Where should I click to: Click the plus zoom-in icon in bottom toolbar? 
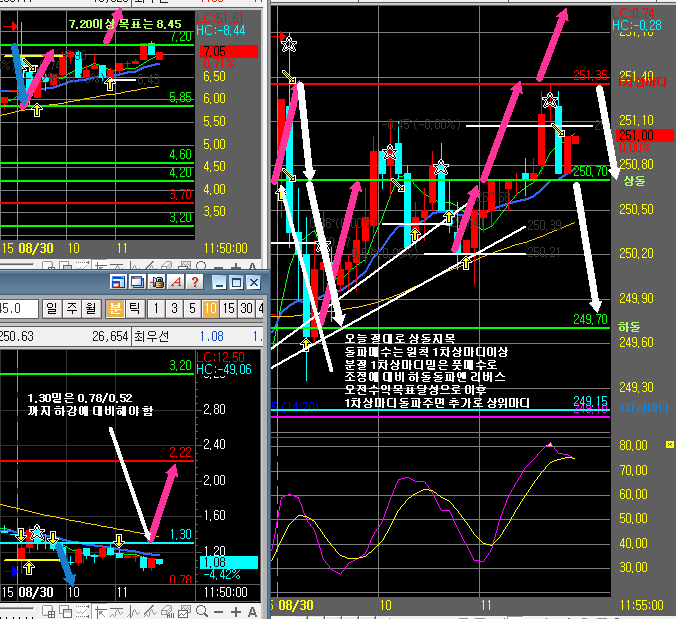237,610
